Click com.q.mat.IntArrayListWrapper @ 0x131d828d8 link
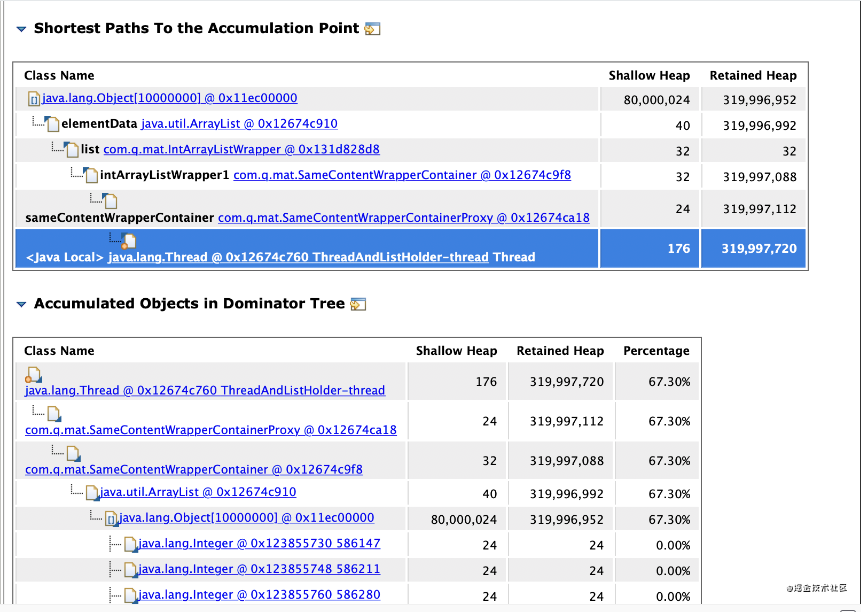 pos(241,150)
